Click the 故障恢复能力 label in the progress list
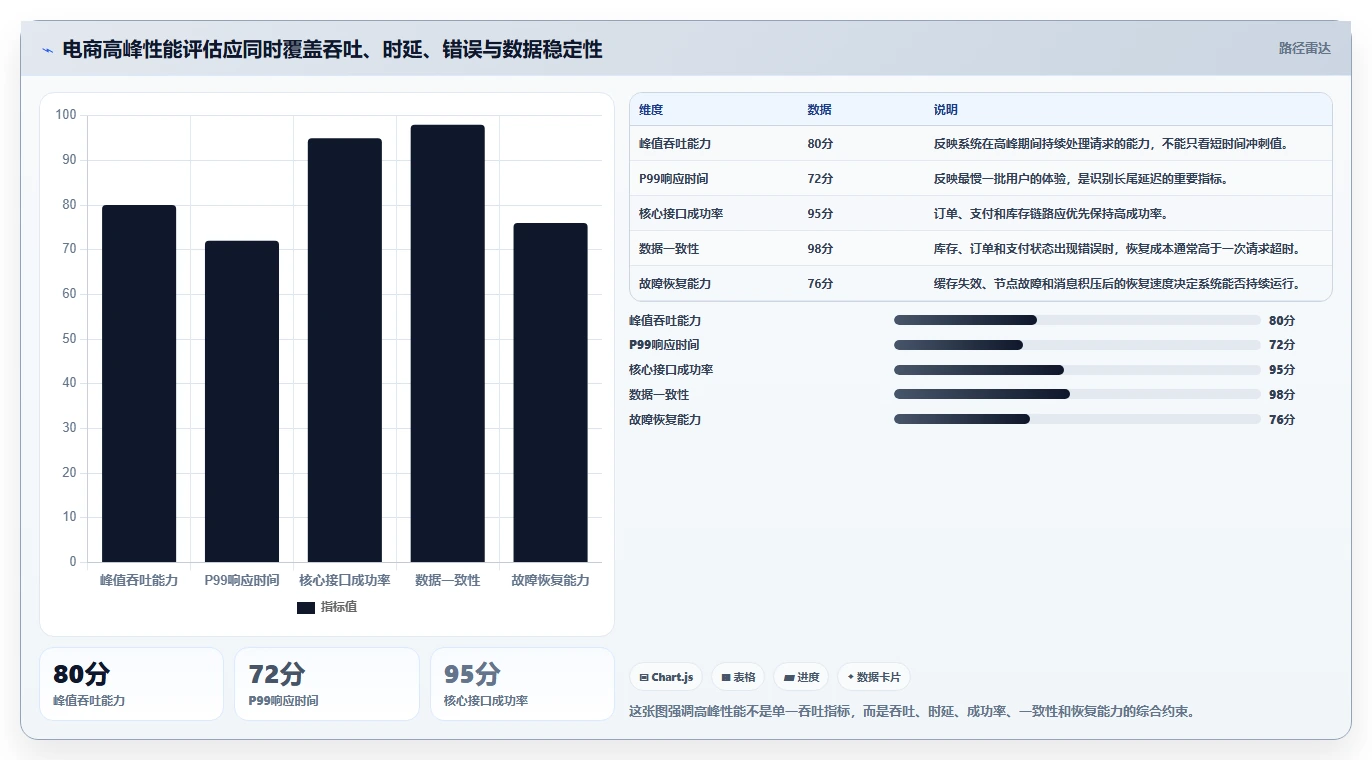This screenshot has width=1372, height=760. point(665,420)
